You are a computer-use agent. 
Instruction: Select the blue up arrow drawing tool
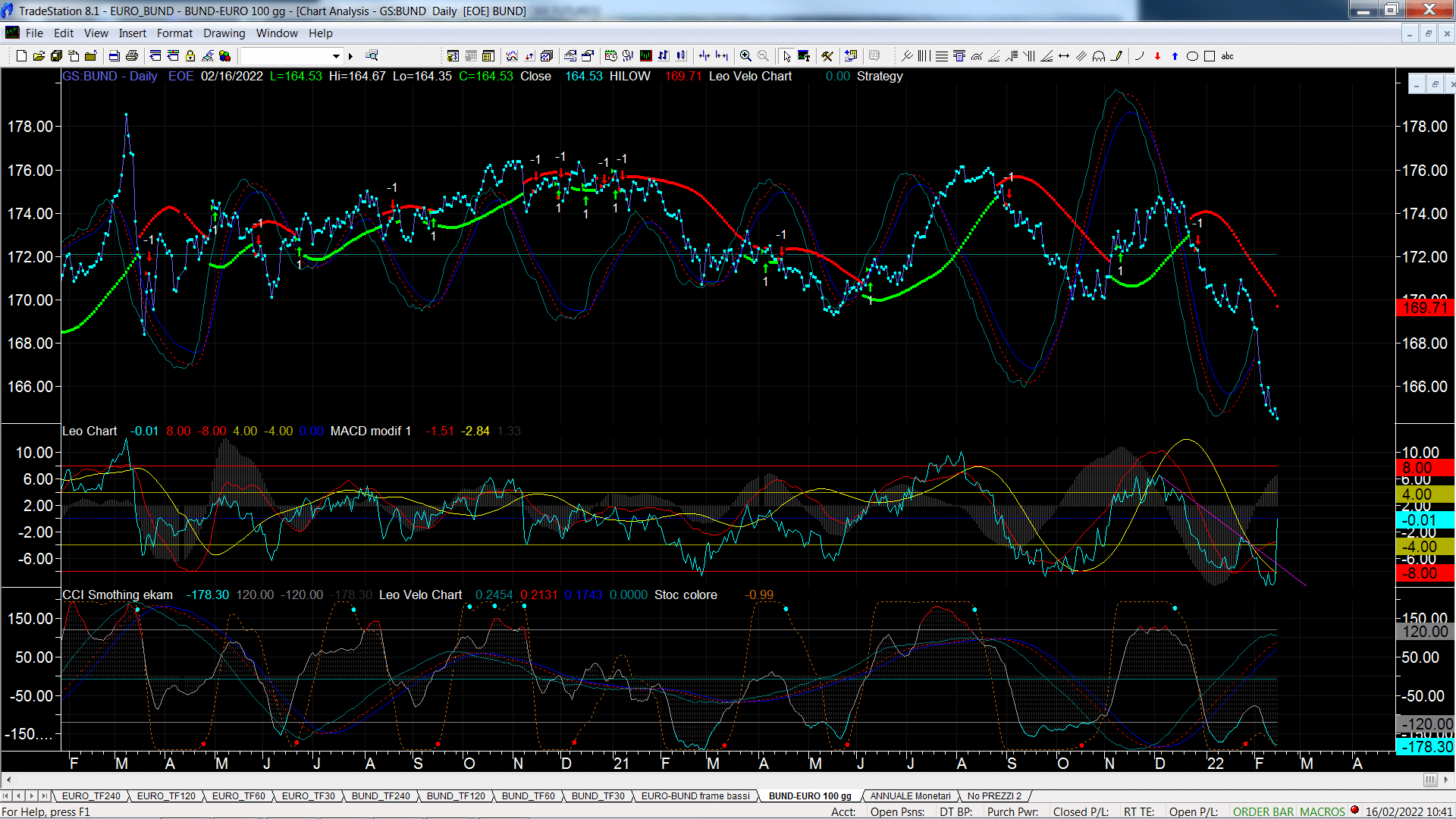(1175, 55)
